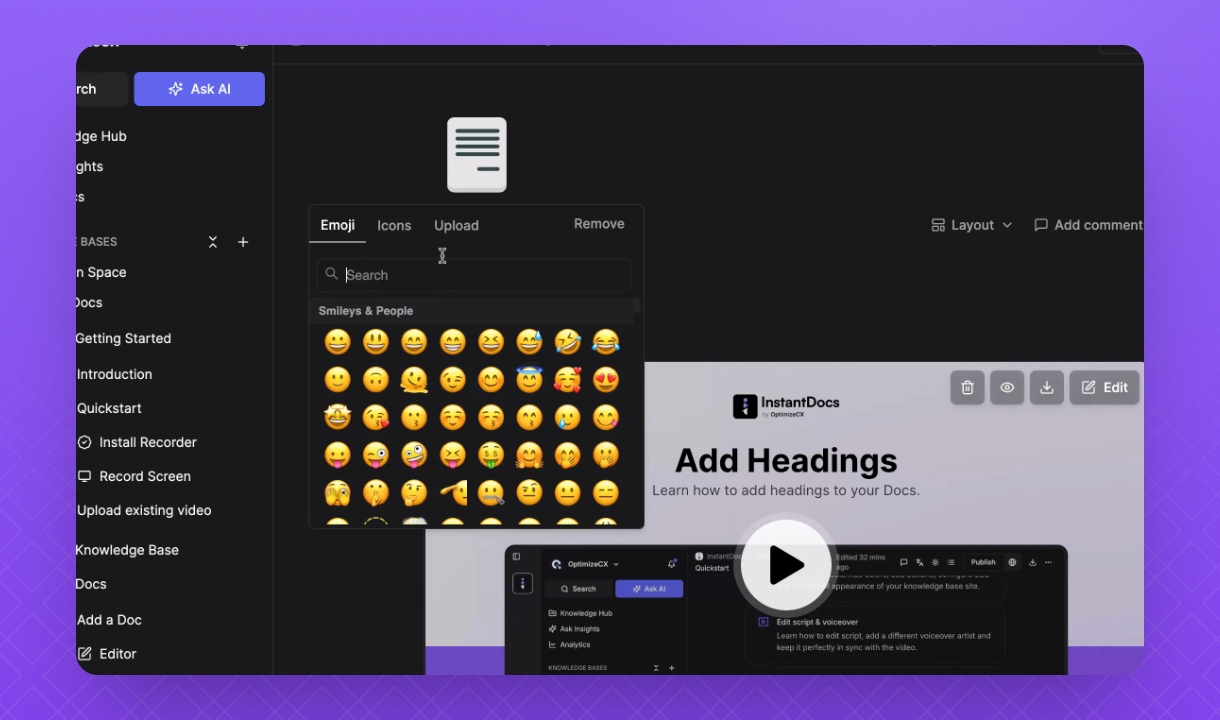Select the saluting face emoji
The image size is (1220, 720).
pos(452,492)
